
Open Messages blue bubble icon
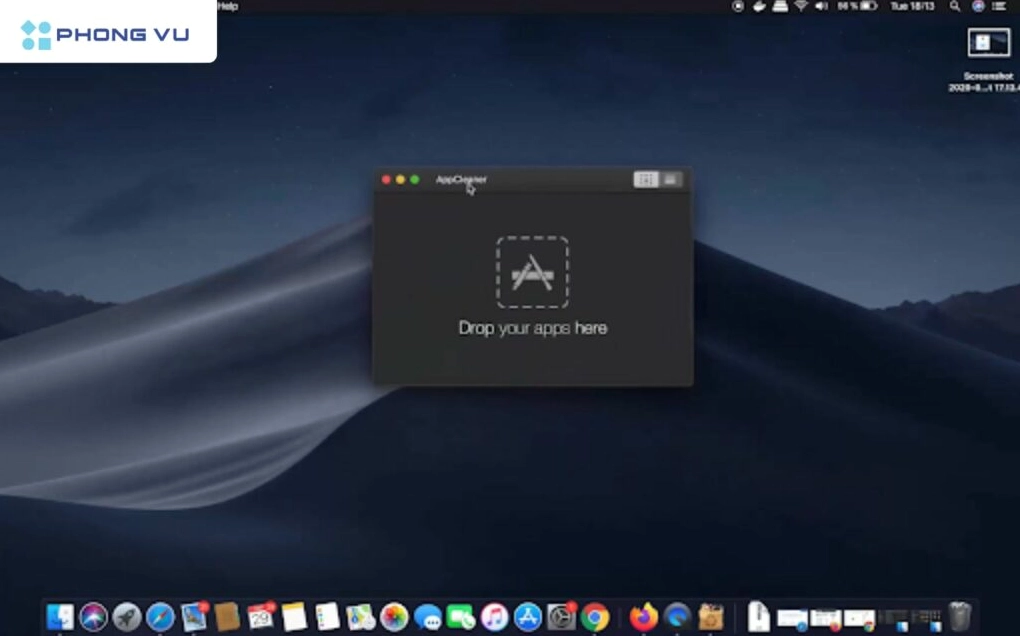click(x=427, y=616)
